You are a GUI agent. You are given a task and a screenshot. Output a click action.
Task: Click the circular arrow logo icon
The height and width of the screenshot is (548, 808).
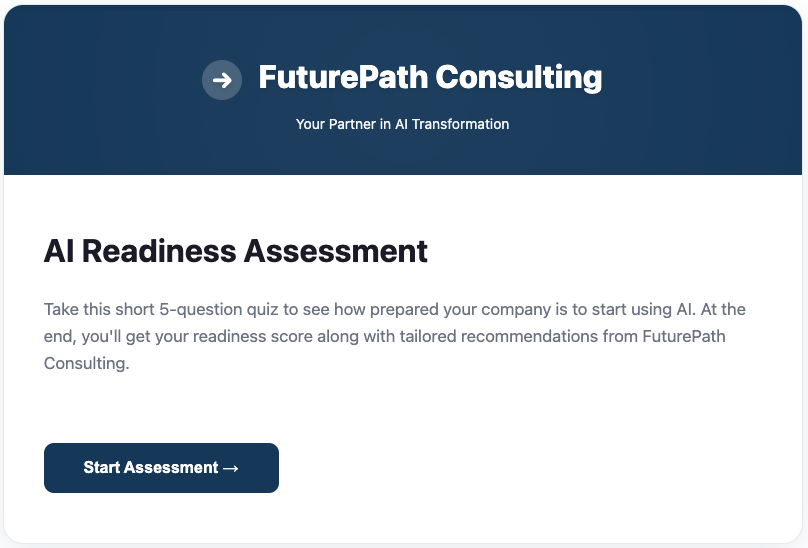point(222,80)
